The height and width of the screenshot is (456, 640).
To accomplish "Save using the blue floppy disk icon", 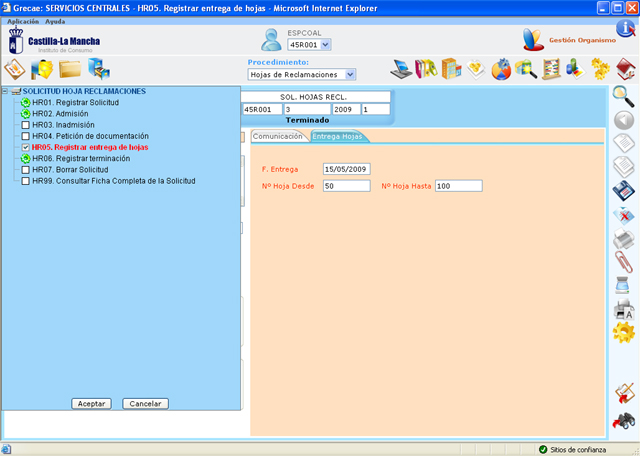I will 624,191.
